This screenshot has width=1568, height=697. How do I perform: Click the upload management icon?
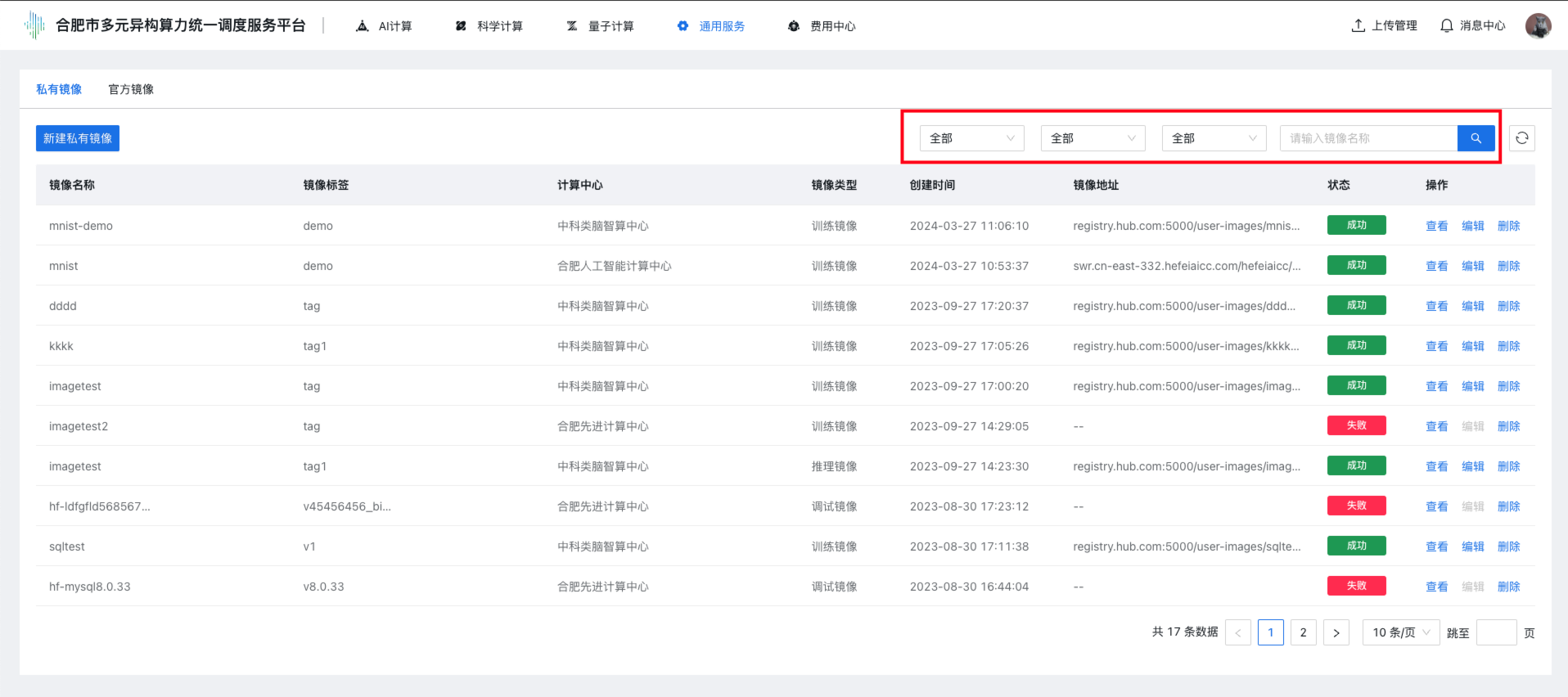click(1358, 26)
